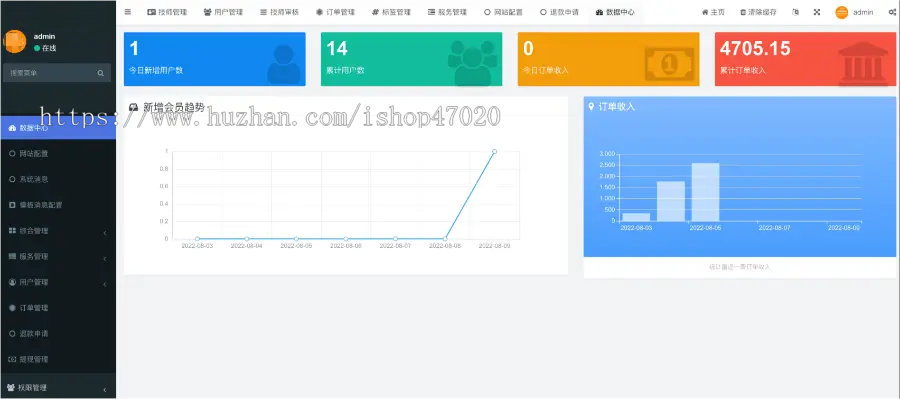
Task: Open the settings cogs icon at top right
Action: [x=893, y=12]
